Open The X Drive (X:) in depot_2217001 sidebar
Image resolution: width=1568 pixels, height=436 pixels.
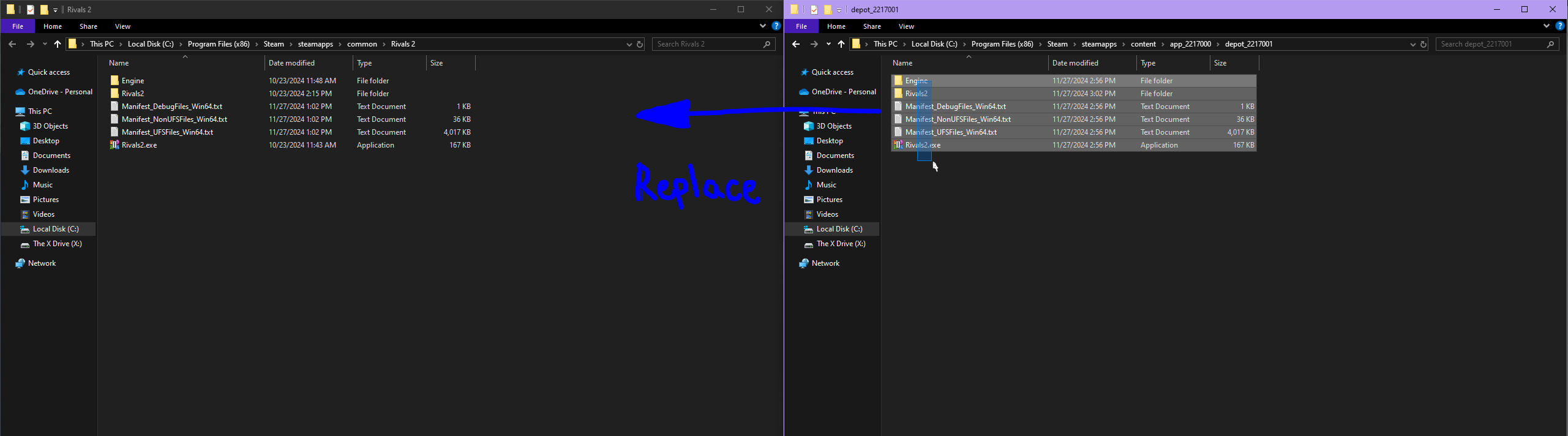pyautogui.click(x=841, y=244)
